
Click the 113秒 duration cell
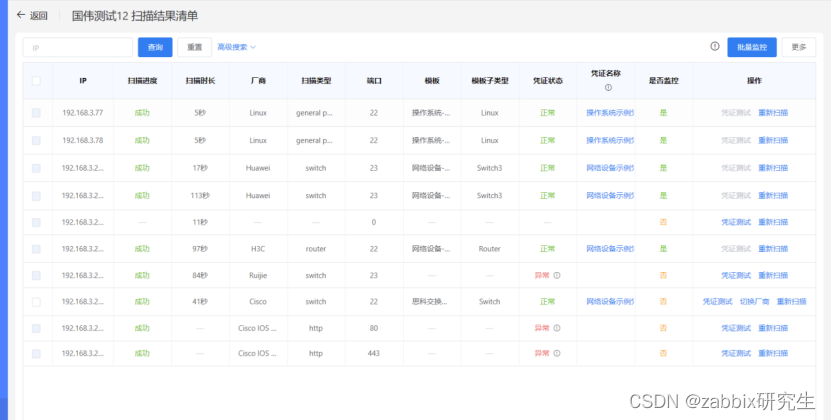click(x=200, y=196)
